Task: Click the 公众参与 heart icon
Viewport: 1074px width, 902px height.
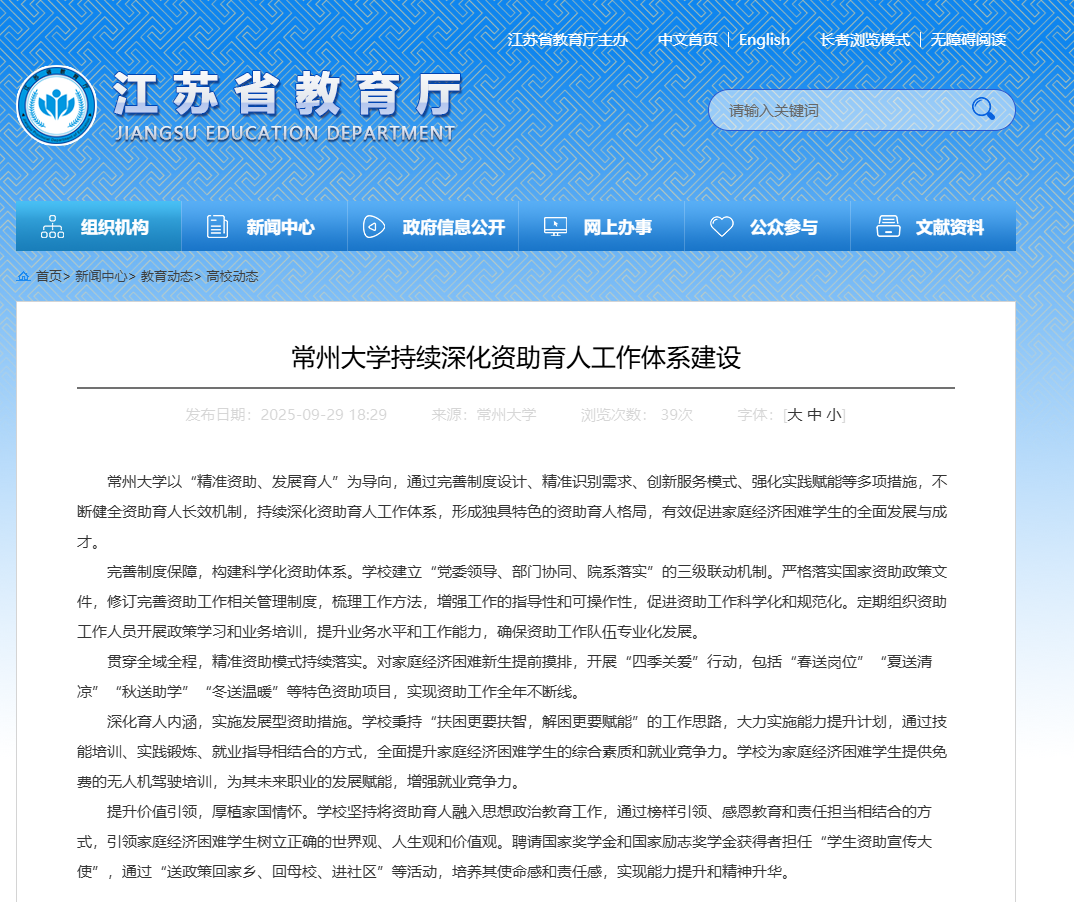Action: pos(722,227)
